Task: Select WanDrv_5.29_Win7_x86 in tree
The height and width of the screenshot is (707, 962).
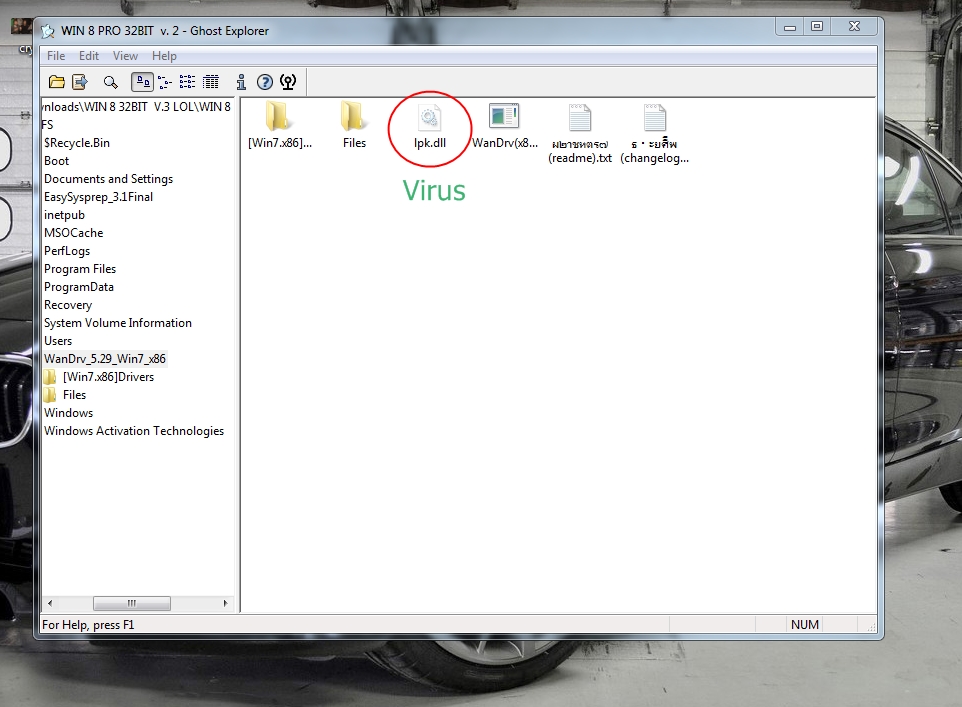Action: click(x=105, y=359)
